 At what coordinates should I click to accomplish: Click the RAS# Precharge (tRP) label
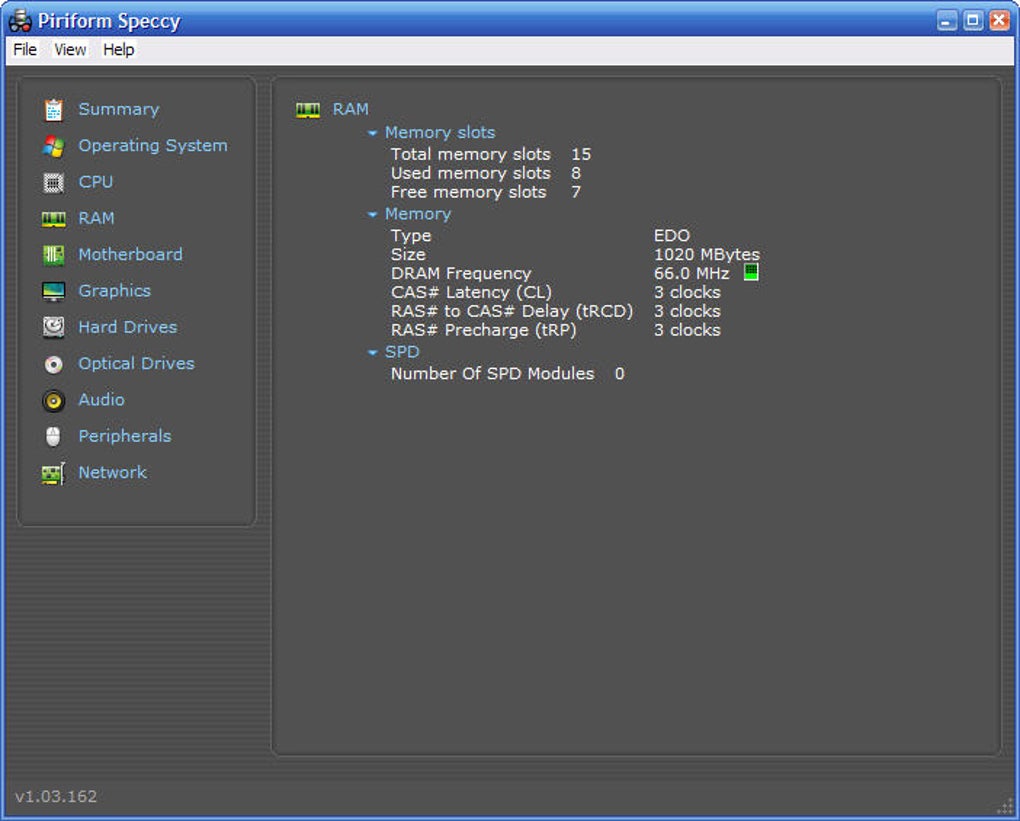pyautogui.click(x=483, y=330)
